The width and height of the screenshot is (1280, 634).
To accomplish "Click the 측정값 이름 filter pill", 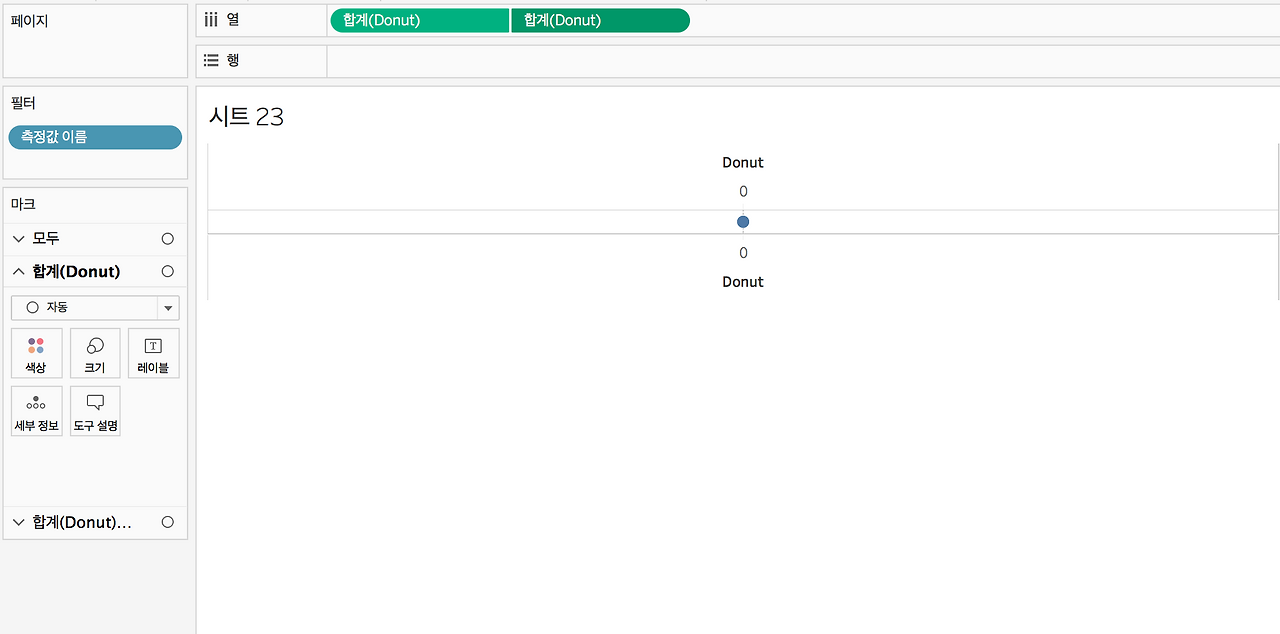I will tap(95, 137).
